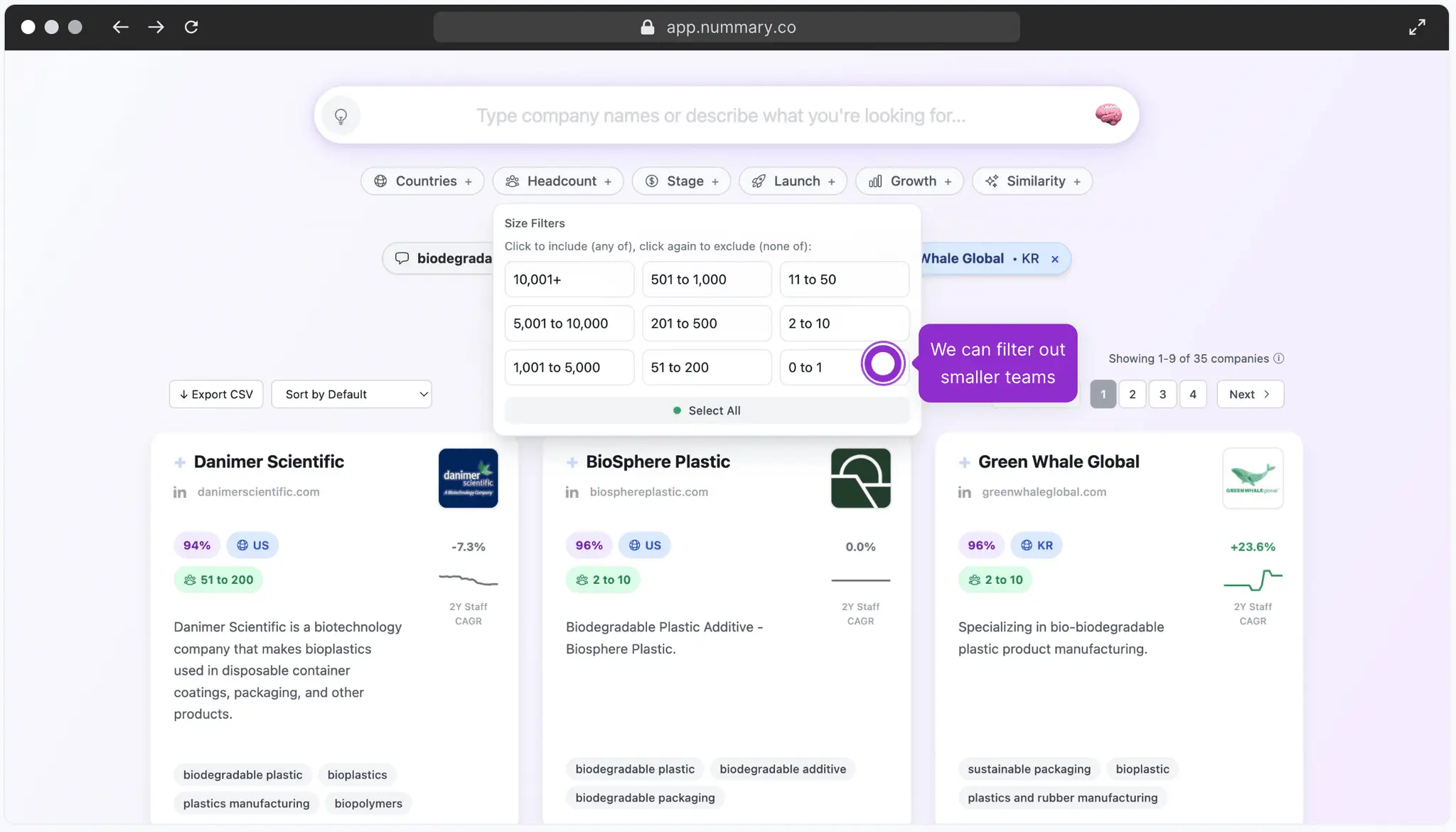Viewport: 1456px width, 832px height.
Task: Go to results page 4
Action: (1193, 394)
